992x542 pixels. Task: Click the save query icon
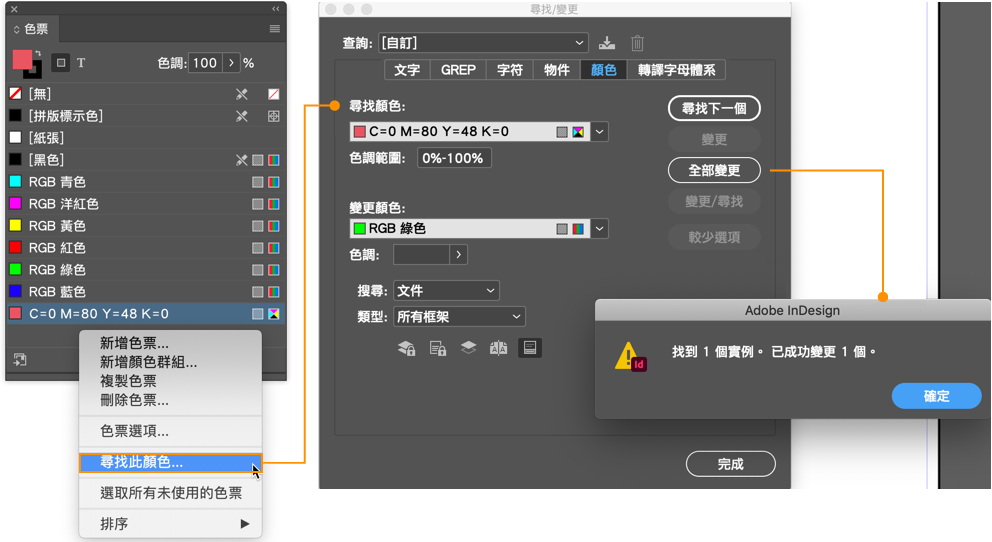click(607, 43)
